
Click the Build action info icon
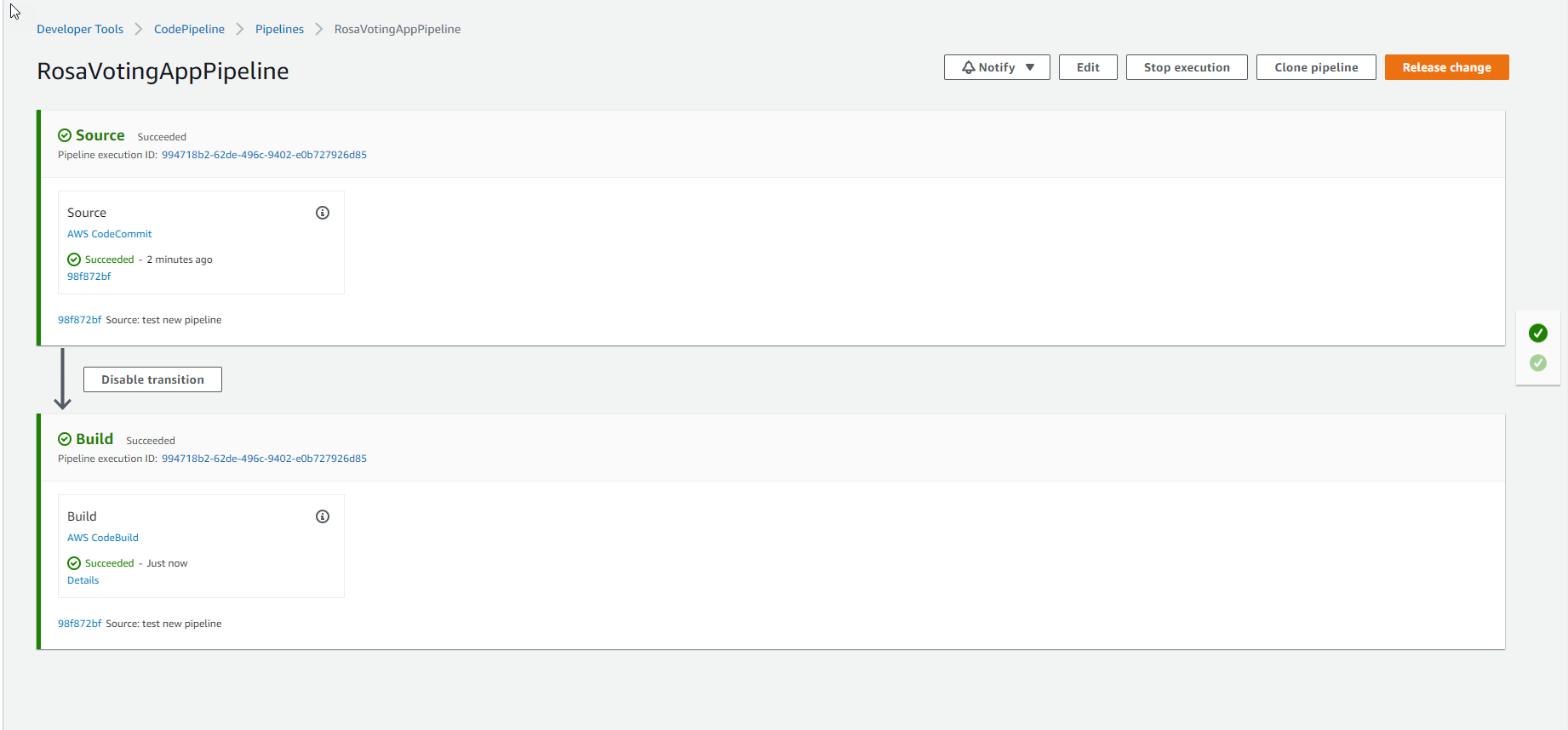pyautogui.click(x=323, y=516)
